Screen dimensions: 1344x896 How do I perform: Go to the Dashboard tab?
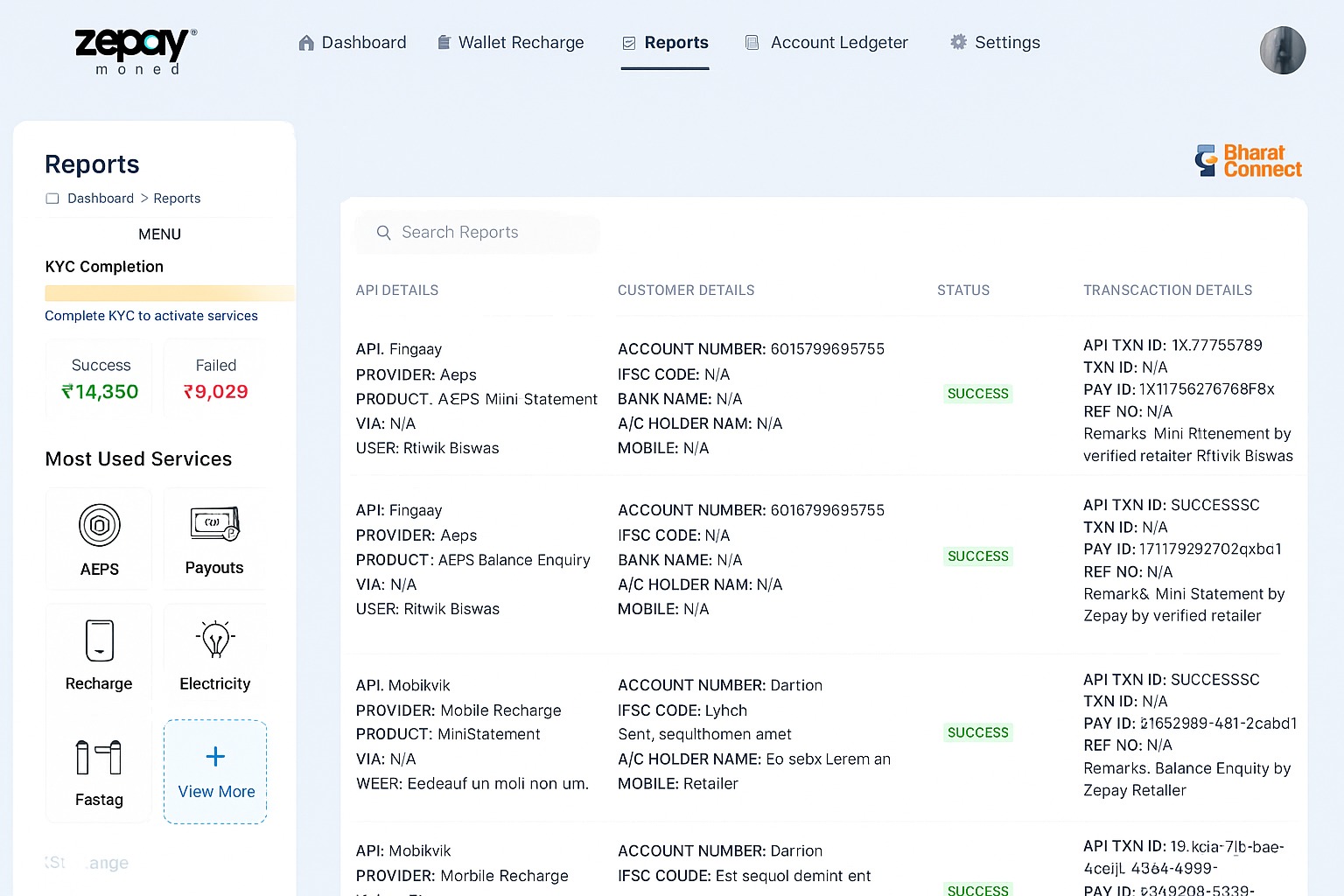tap(353, 43)
